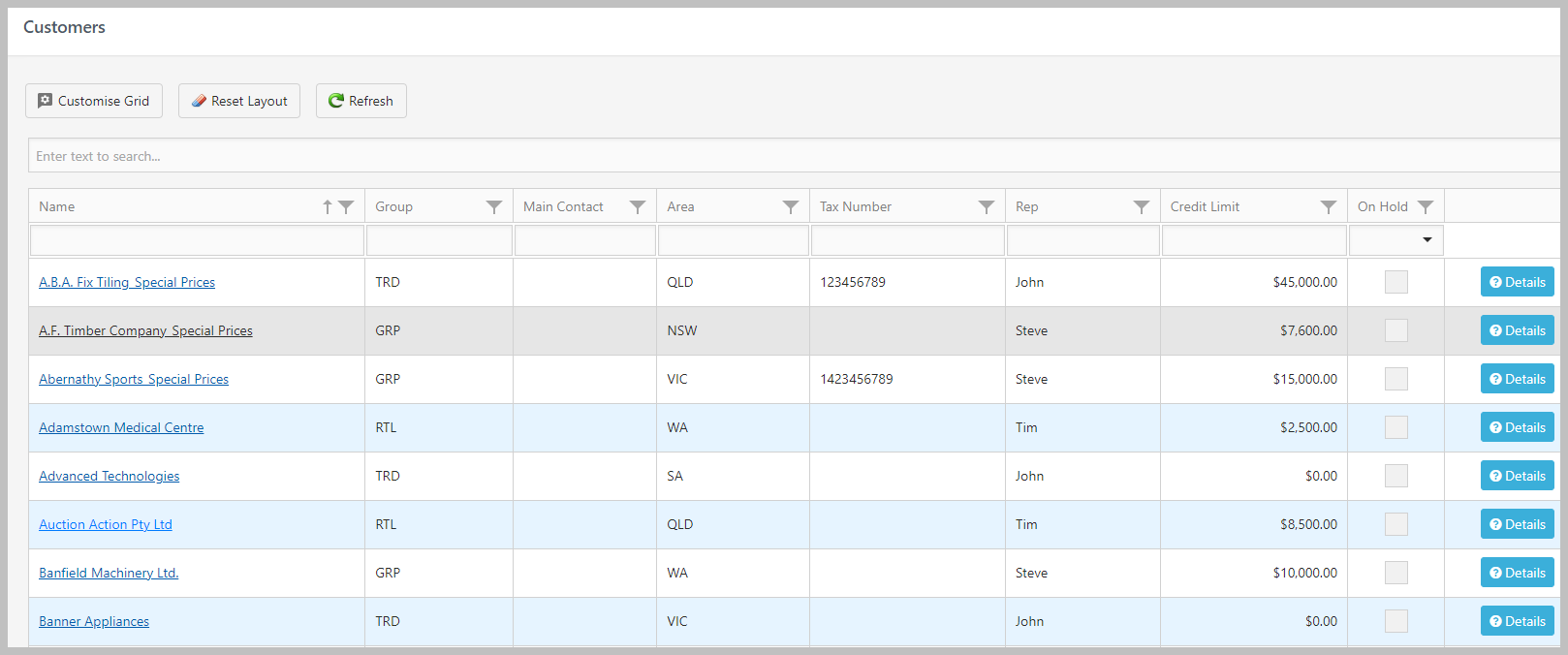Open Details for Auction Action Pty Ltd
This screenshot has height=655, width=1568.
point(1518,524)
